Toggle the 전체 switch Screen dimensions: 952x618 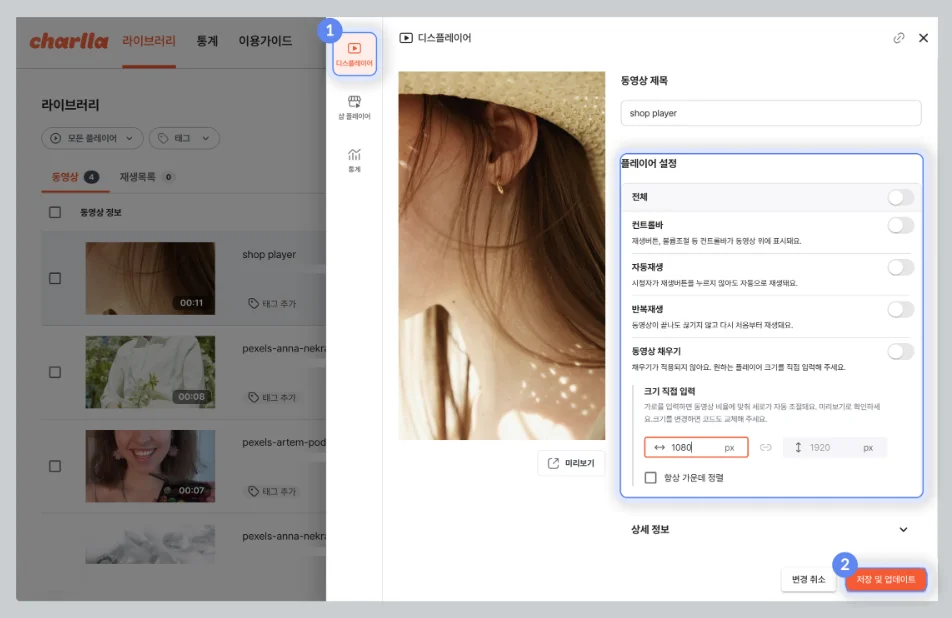click(900, 197)
